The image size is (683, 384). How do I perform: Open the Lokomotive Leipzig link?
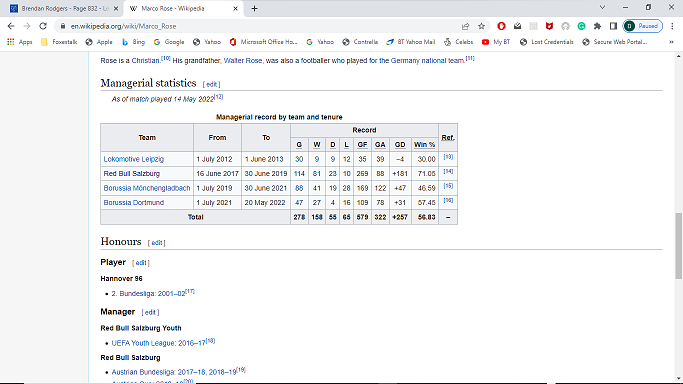point(133,159)
